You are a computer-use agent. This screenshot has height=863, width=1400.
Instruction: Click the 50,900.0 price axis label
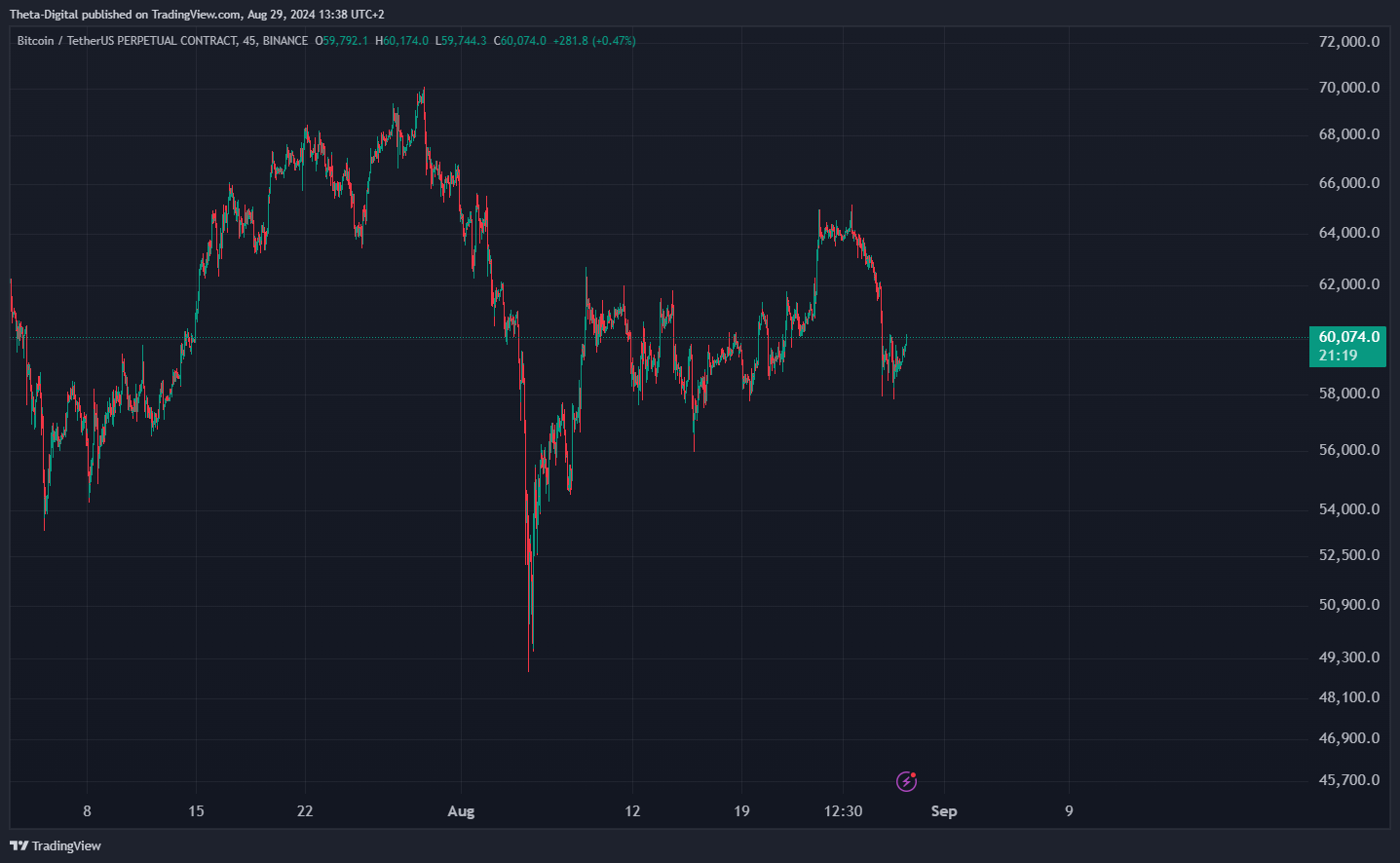(1349, 605)
